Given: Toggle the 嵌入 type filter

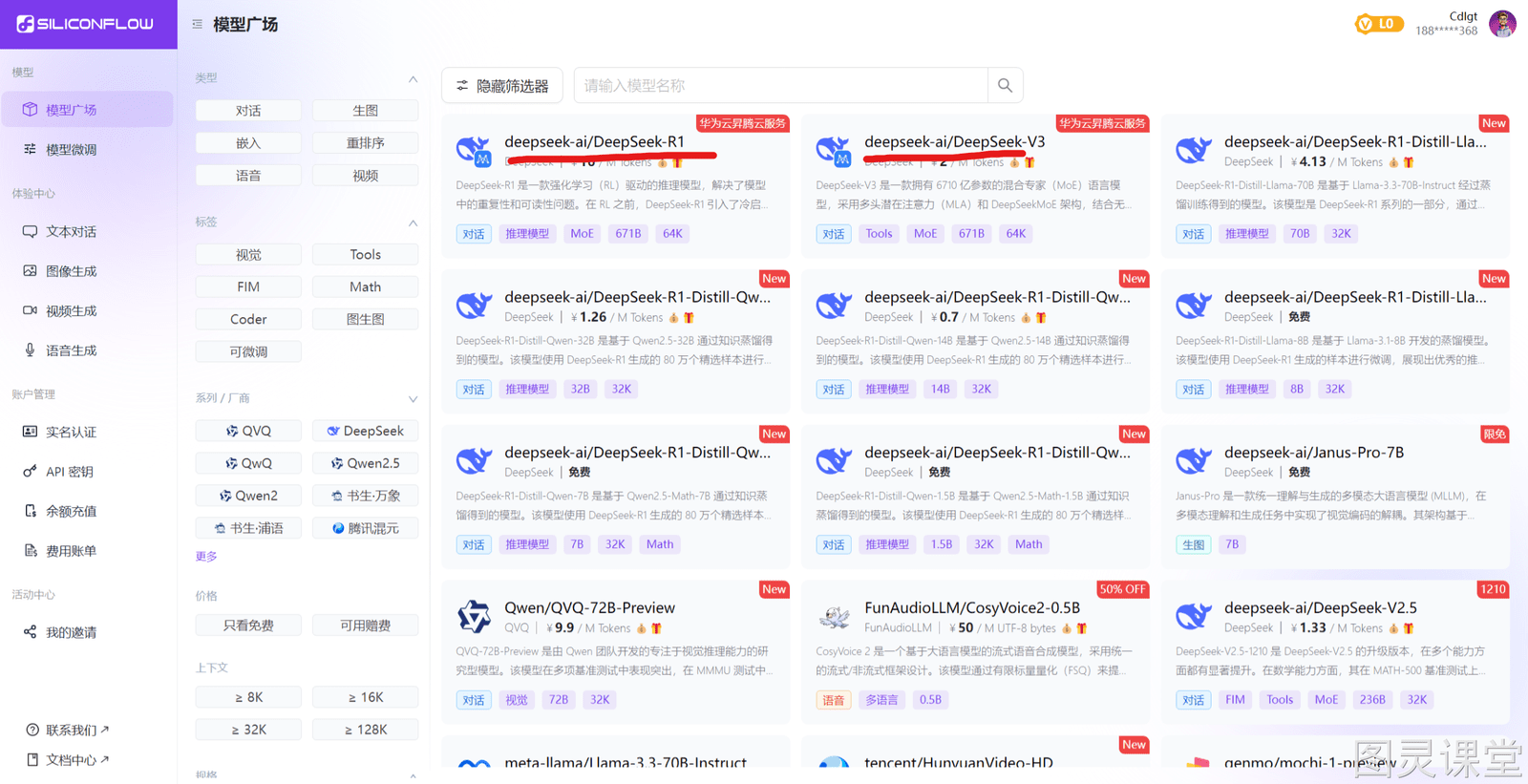Looking at the screenshot, I should [x=248, y=143].
